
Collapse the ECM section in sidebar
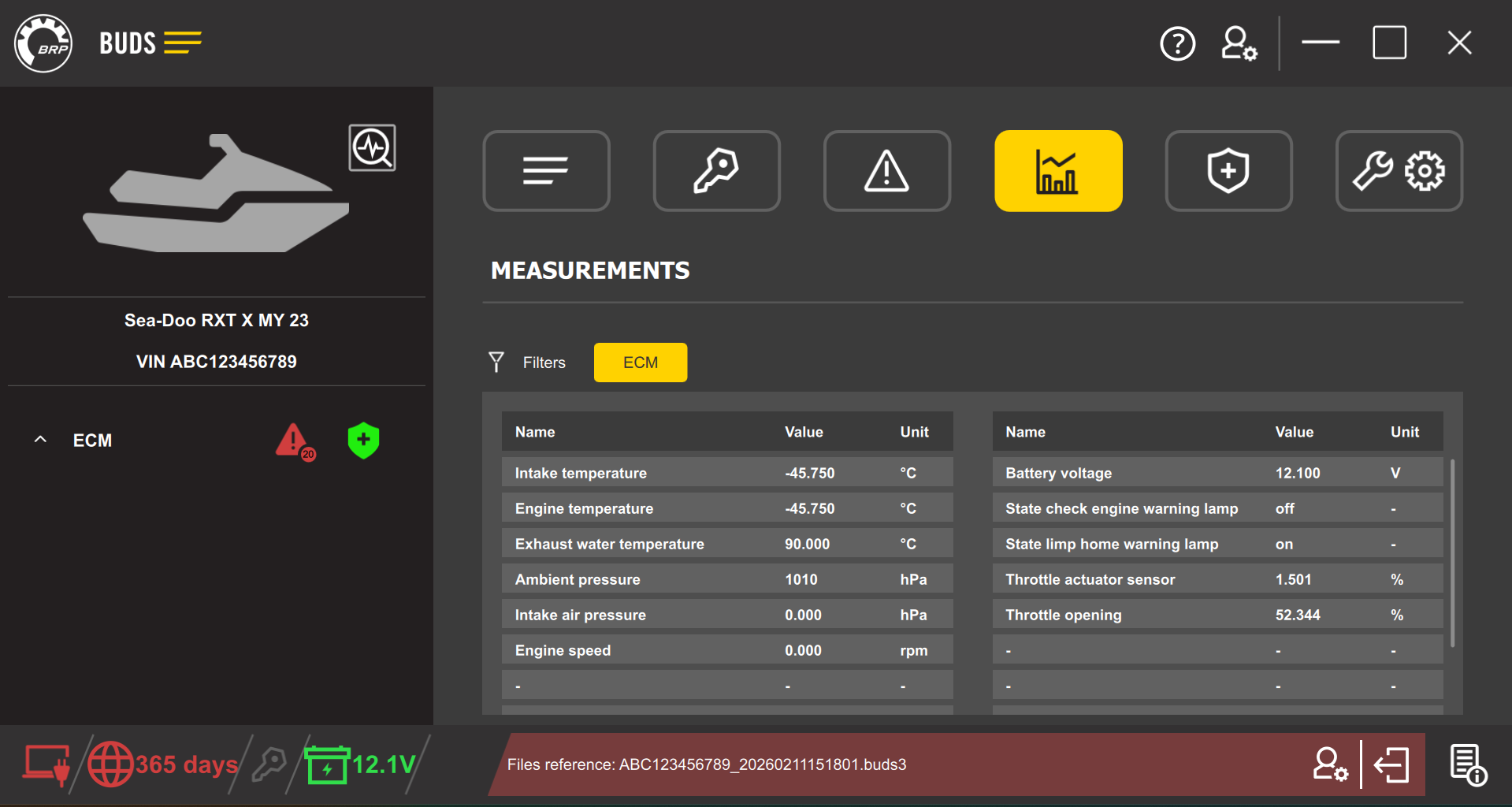[x=40, y=439]
